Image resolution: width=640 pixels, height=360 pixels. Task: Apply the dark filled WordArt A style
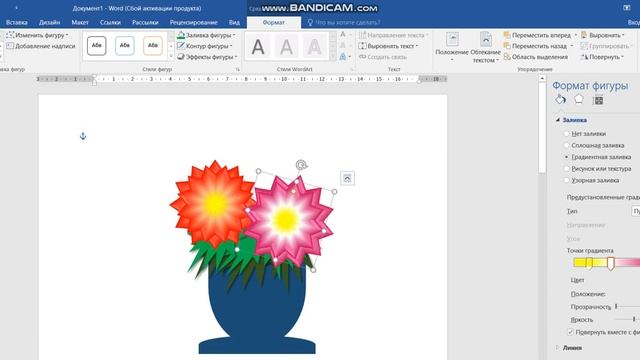click(258, 47)
